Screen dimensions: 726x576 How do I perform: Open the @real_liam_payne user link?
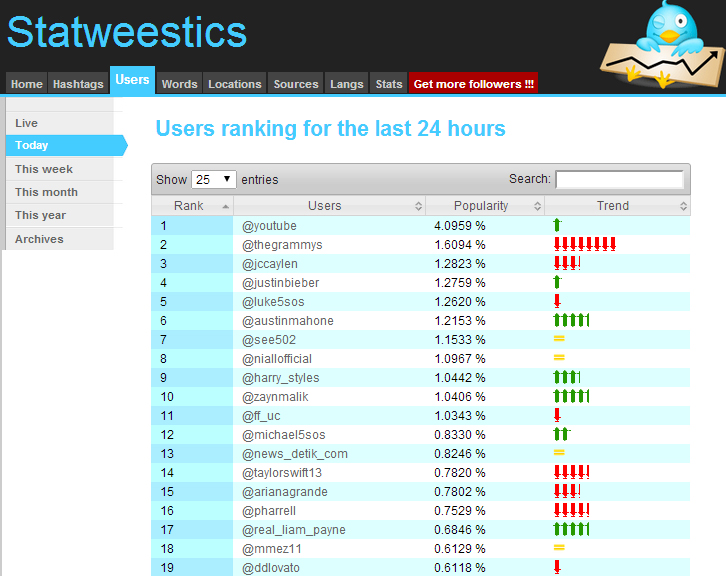pos(294,530)
